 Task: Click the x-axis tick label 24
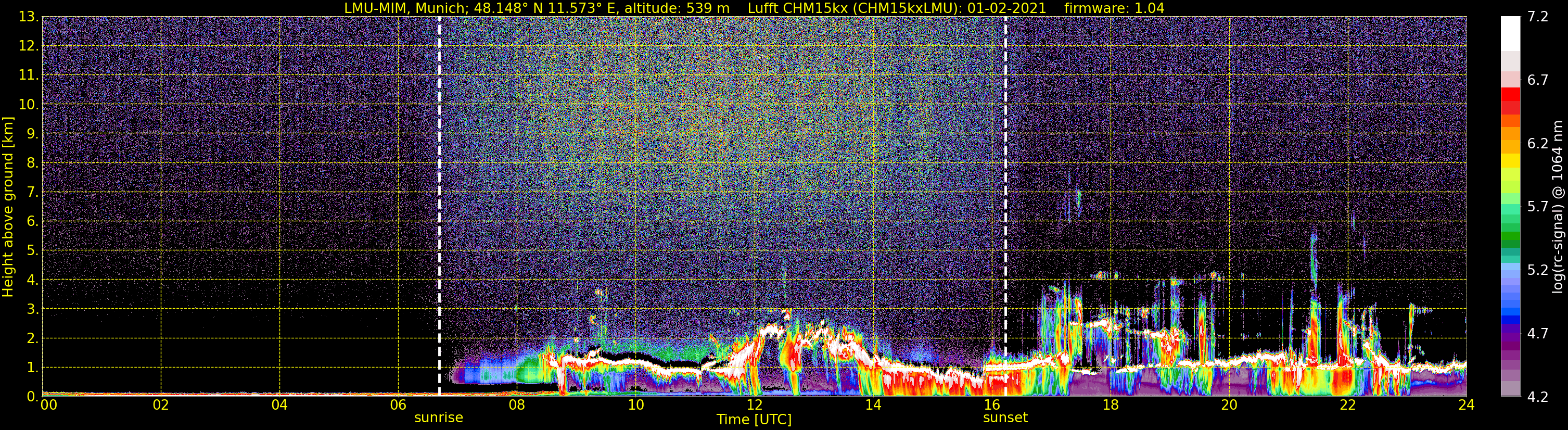pos(1467,406)
